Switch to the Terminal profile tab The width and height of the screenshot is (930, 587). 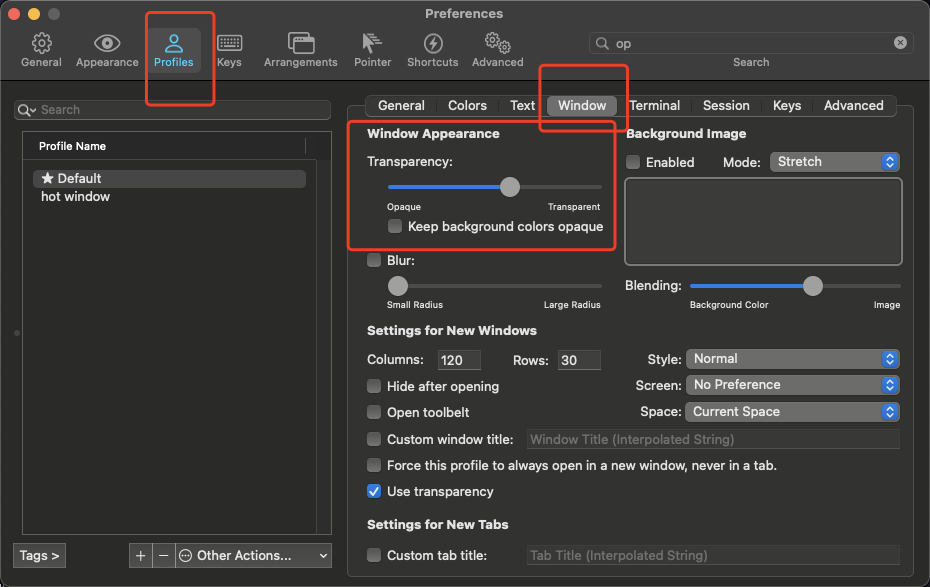pyautogui.click(x=654, y=106)
